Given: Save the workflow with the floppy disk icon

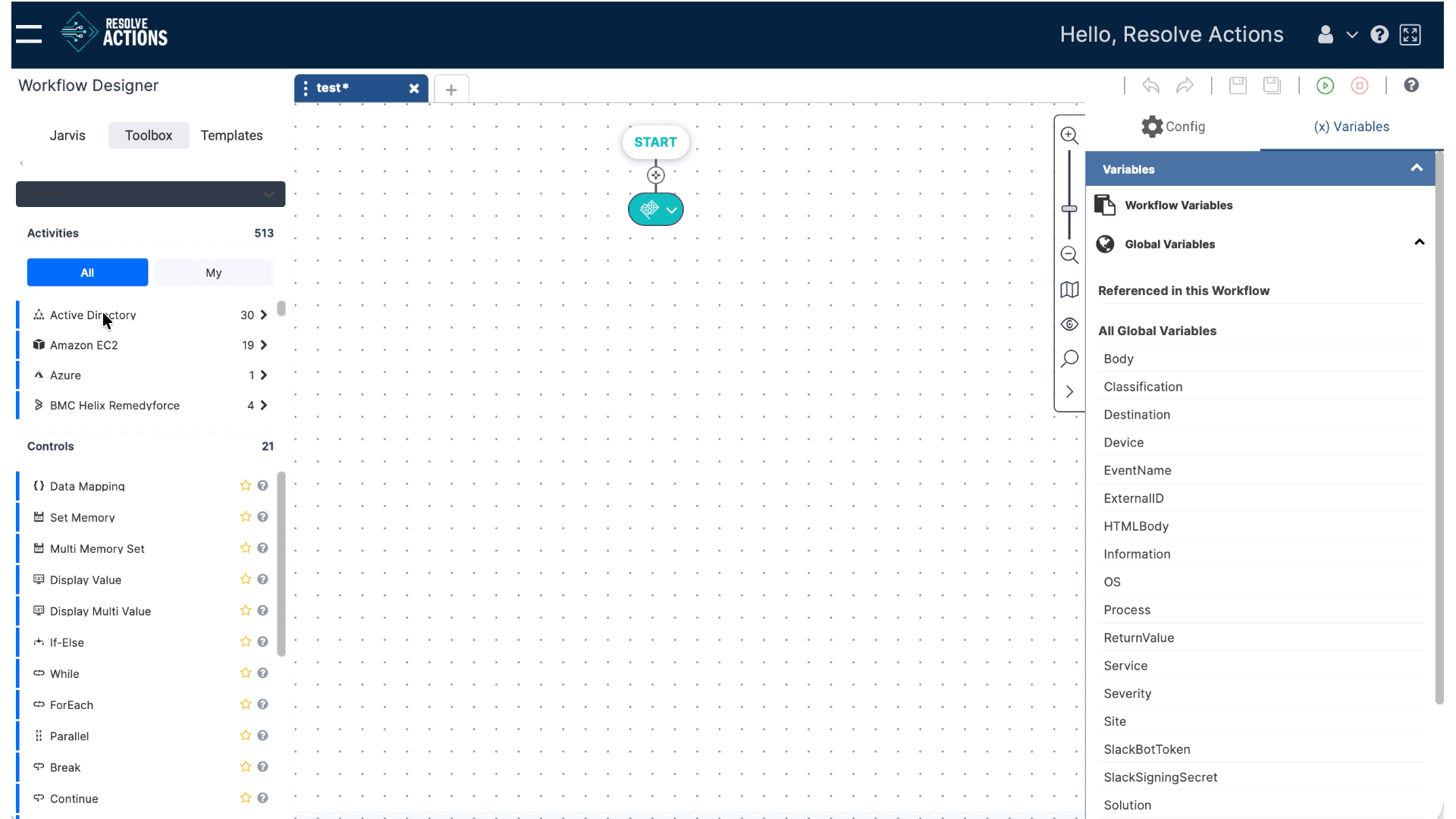Looking at the screenshot, I should click(1237, 85).
